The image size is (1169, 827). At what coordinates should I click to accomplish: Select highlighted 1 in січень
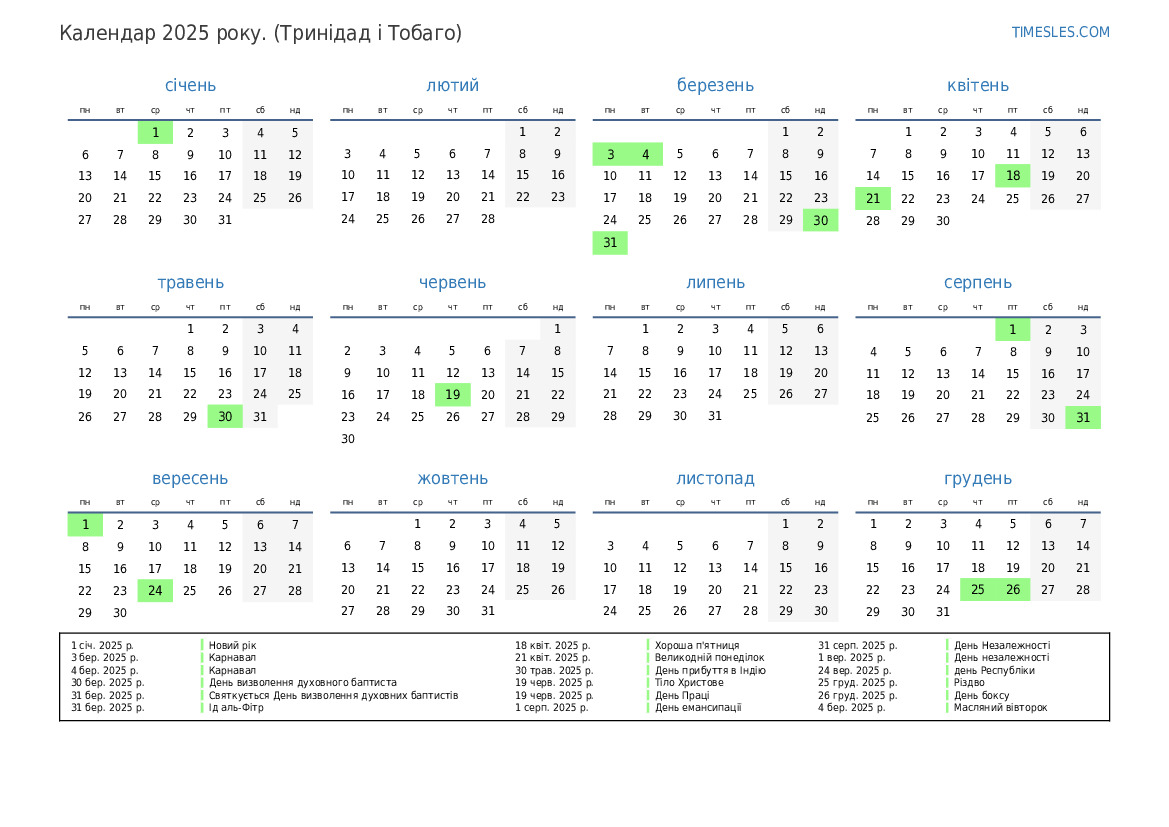click(x=155, y=133)
